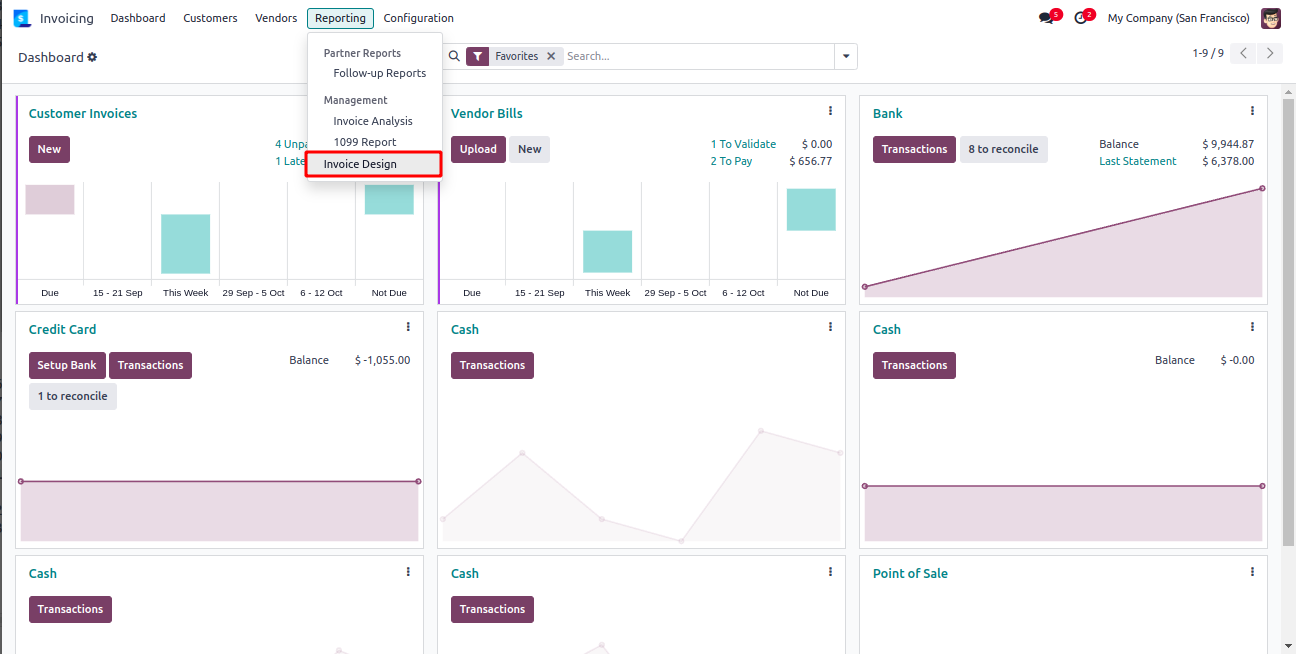Click the This Week bar in Customer Invoices
The height and width of the screenshot is (654, 1296).
(186, 244)
